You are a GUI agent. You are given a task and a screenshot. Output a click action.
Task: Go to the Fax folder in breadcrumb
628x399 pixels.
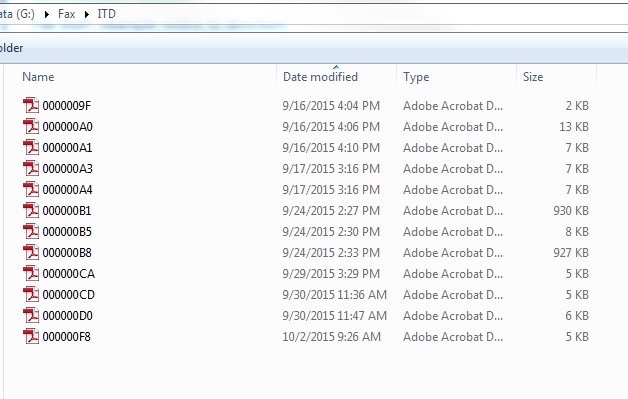click(66, 14)
